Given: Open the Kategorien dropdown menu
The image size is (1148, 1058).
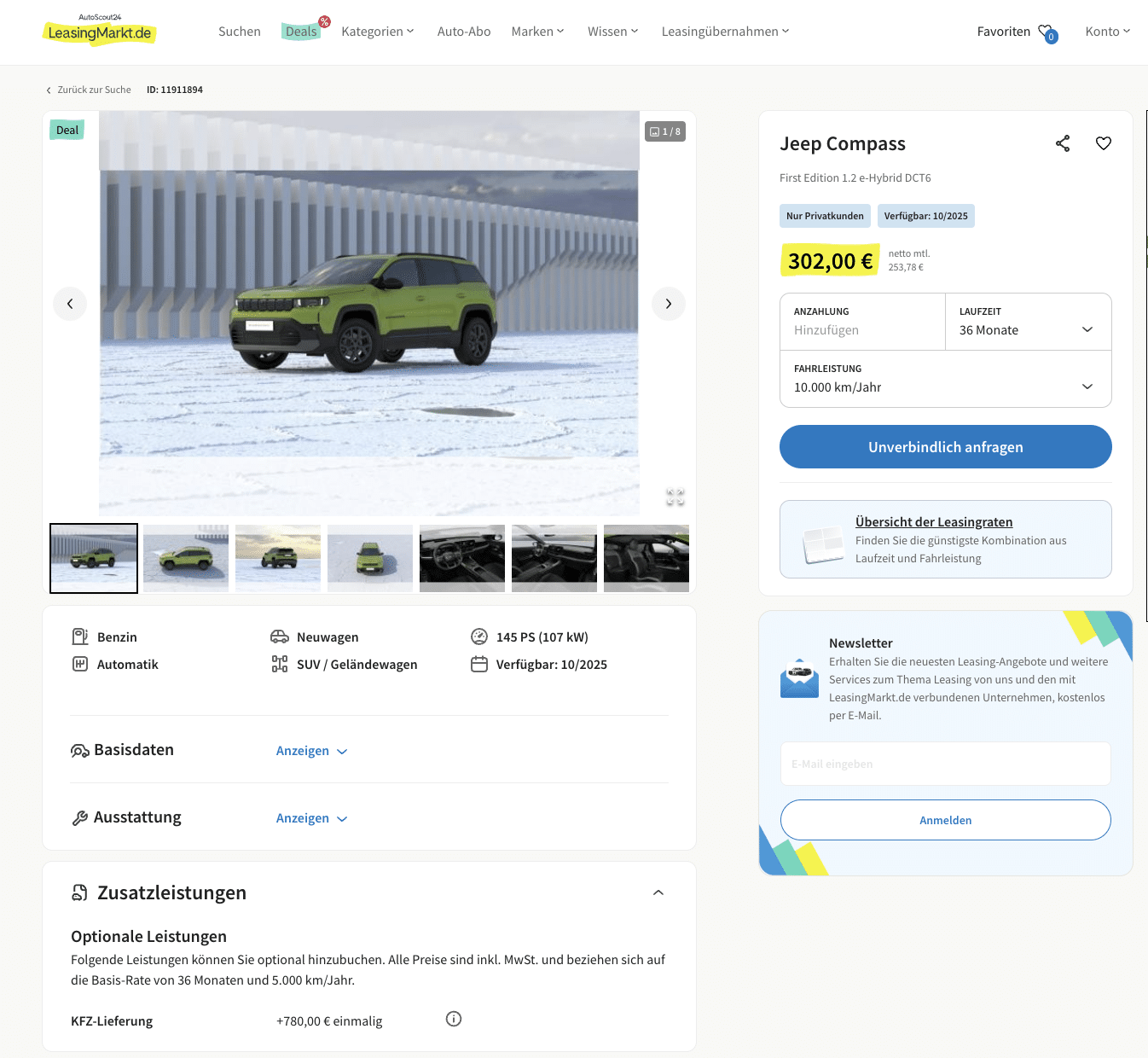Looking at the screenshot, I should pyautogui.click(x=378, y=32).
